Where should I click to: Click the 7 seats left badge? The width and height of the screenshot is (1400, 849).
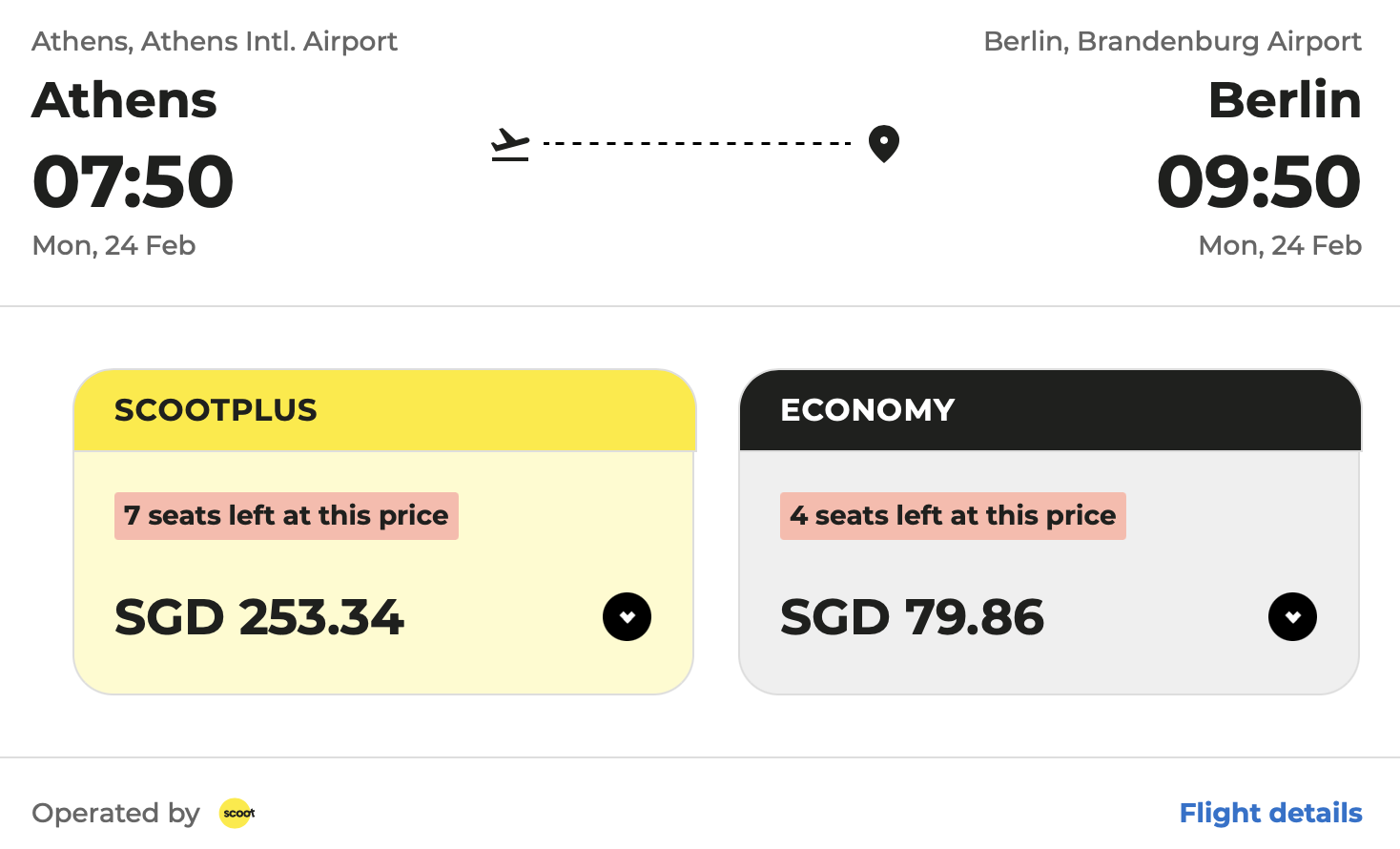[286, 516]
